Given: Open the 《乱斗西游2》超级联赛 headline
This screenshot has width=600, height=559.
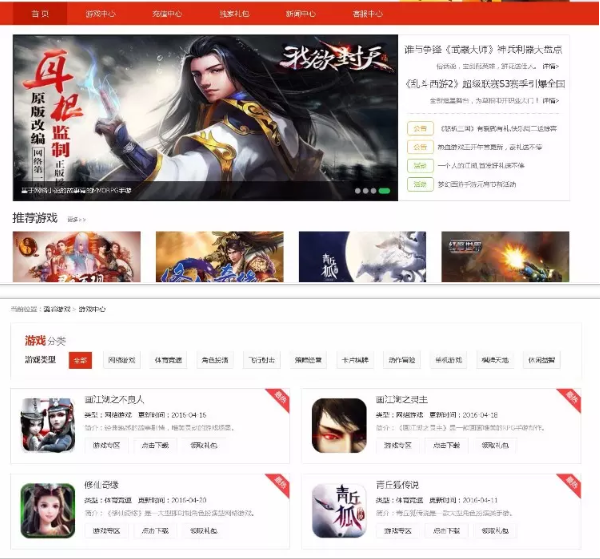Looking at the screenshot, I should click(485, 83).
